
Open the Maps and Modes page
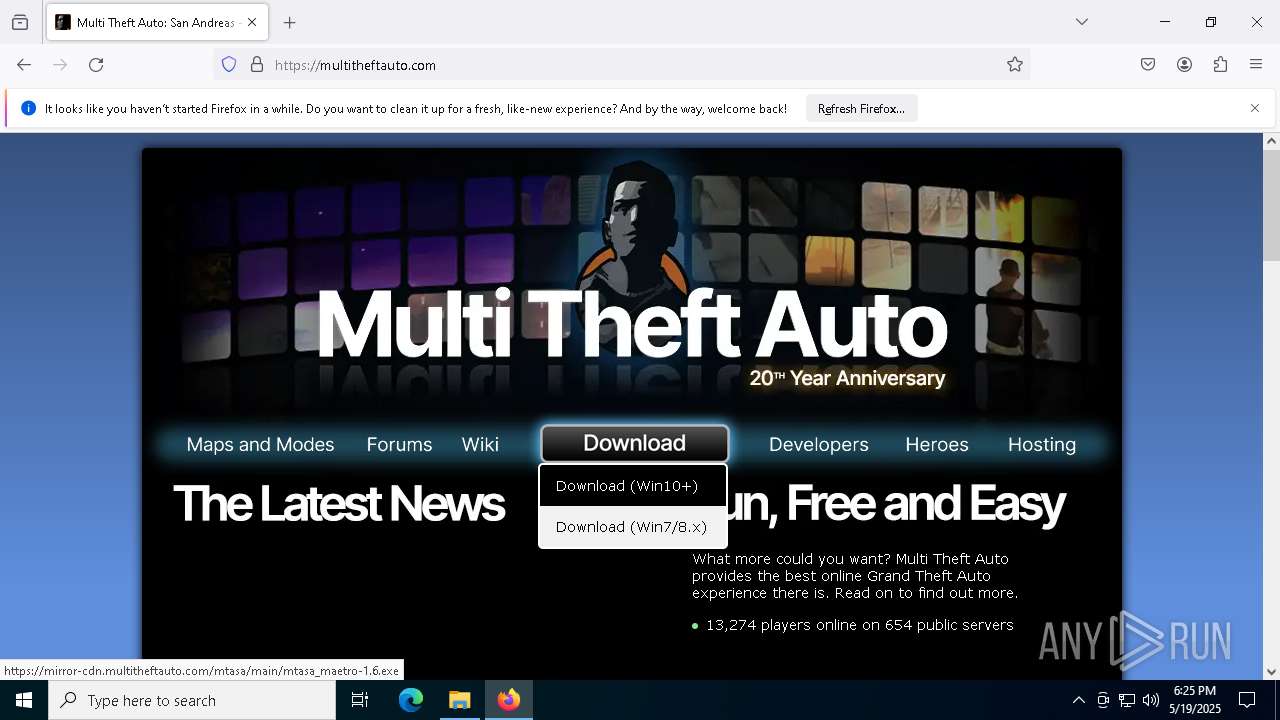(x=260, y=444)
